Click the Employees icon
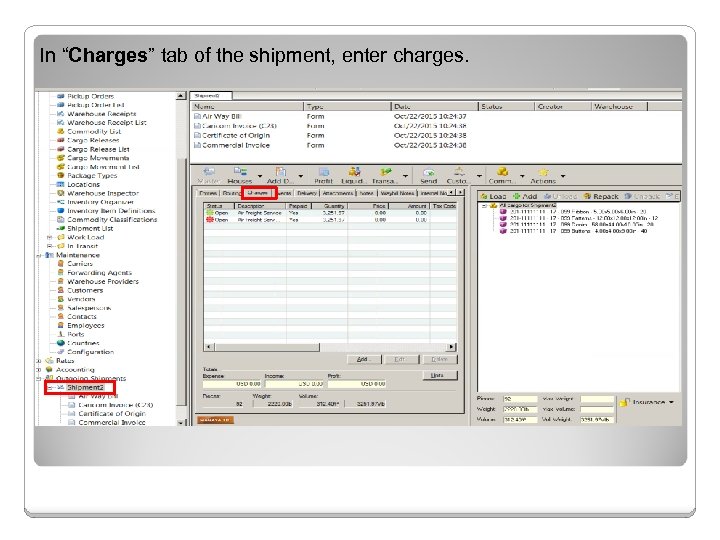The width and height of the screenshot is (720, 540). [x=60, y=325]
